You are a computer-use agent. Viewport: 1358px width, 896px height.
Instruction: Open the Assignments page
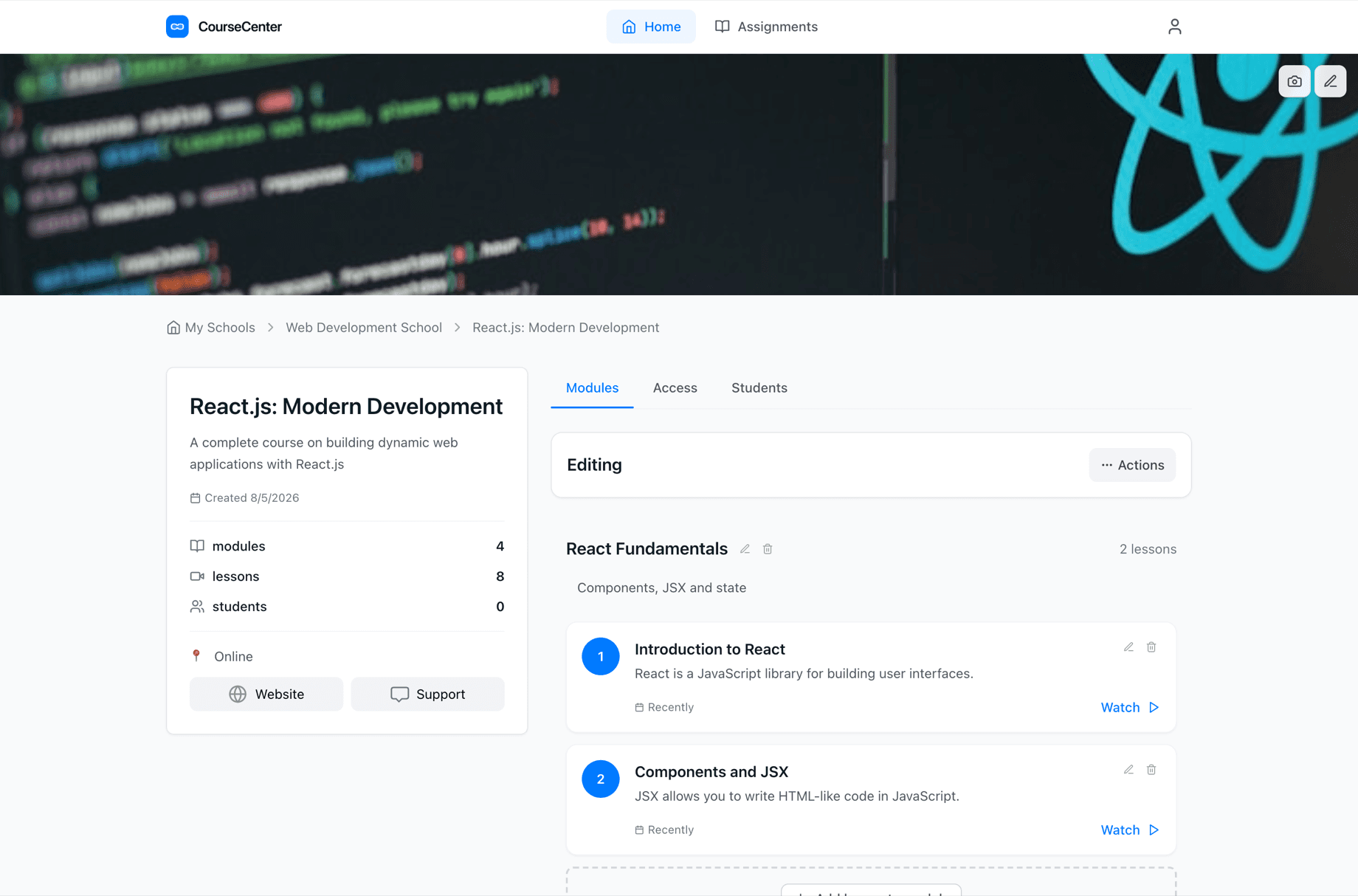pyautogui.click(x=766, y=27)
